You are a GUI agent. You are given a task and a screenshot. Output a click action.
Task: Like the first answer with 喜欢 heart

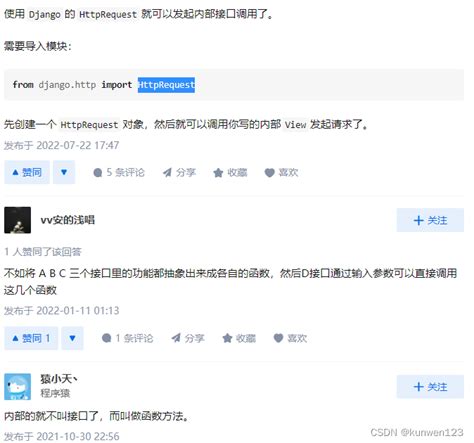coord(281,172)
